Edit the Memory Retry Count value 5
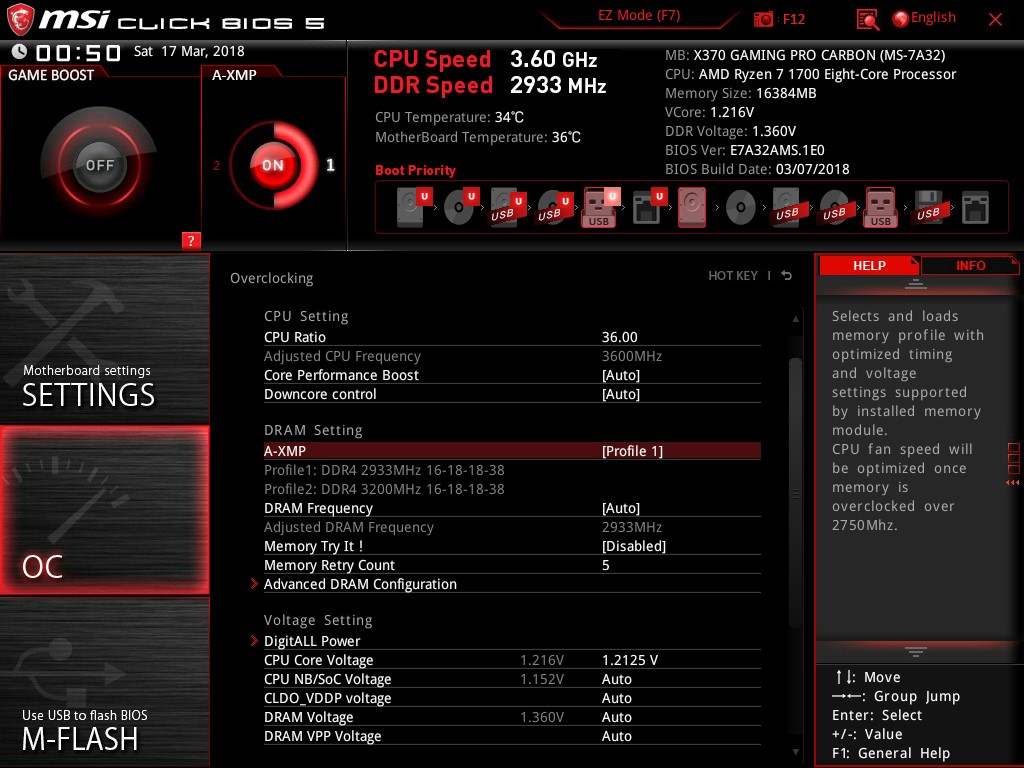Image resolution: width=1024 pixels, height=768 pixels. [x=512, y=565]
